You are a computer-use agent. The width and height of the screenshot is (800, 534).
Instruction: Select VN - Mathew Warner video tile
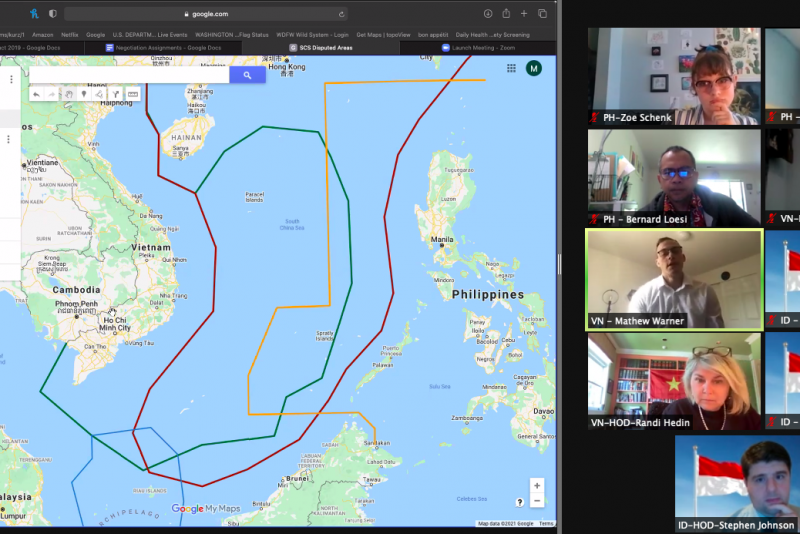[x=674, y=279]
